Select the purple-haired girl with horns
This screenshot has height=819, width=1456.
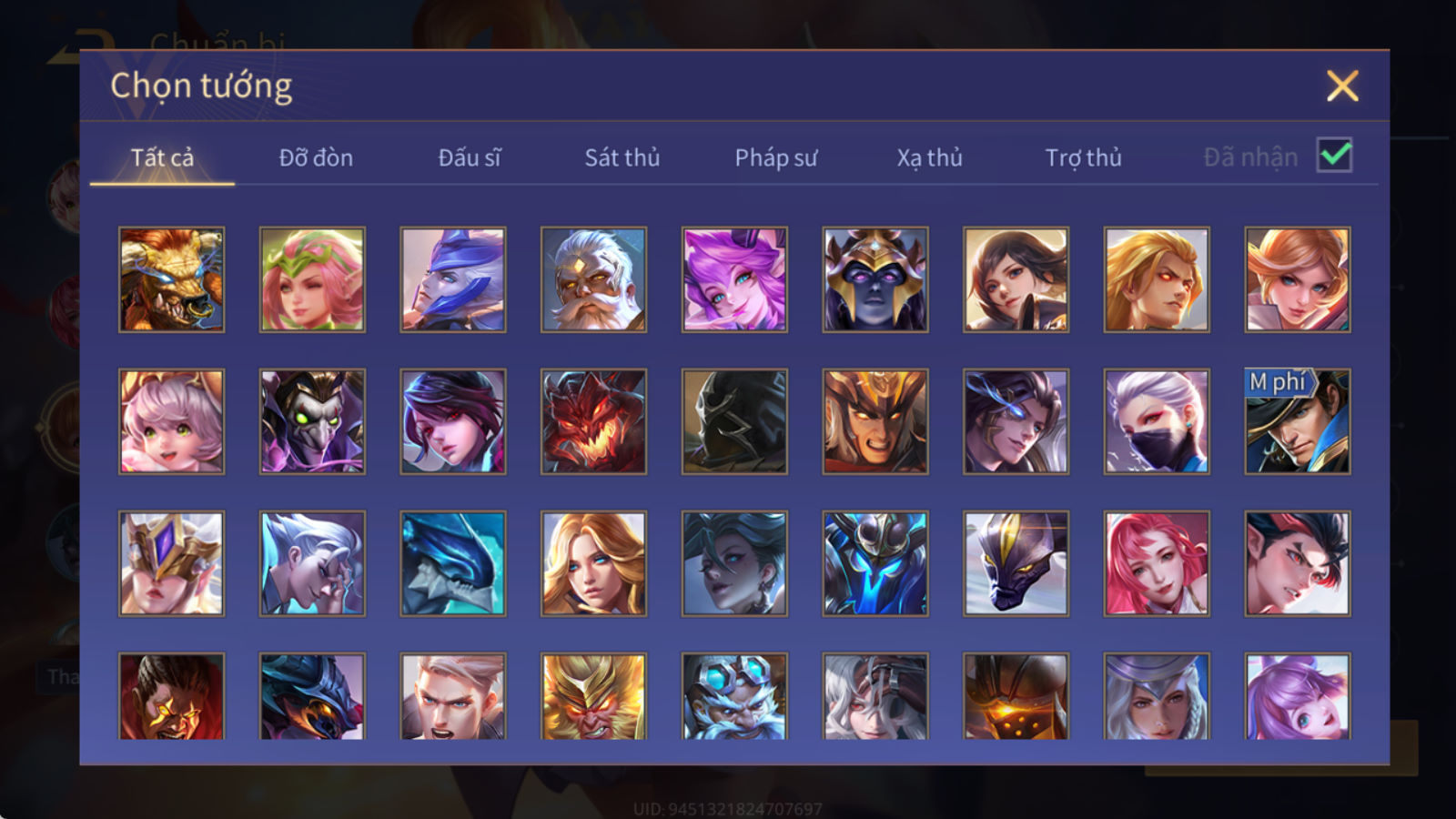point(734,279)
